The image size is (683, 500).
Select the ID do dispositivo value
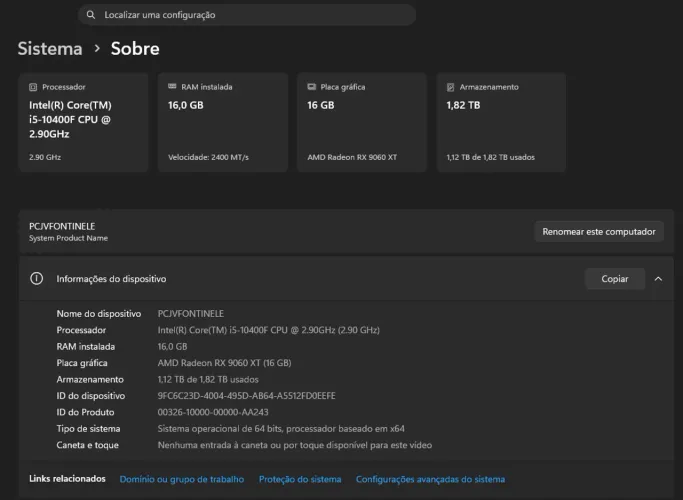[x=247, y=396]
